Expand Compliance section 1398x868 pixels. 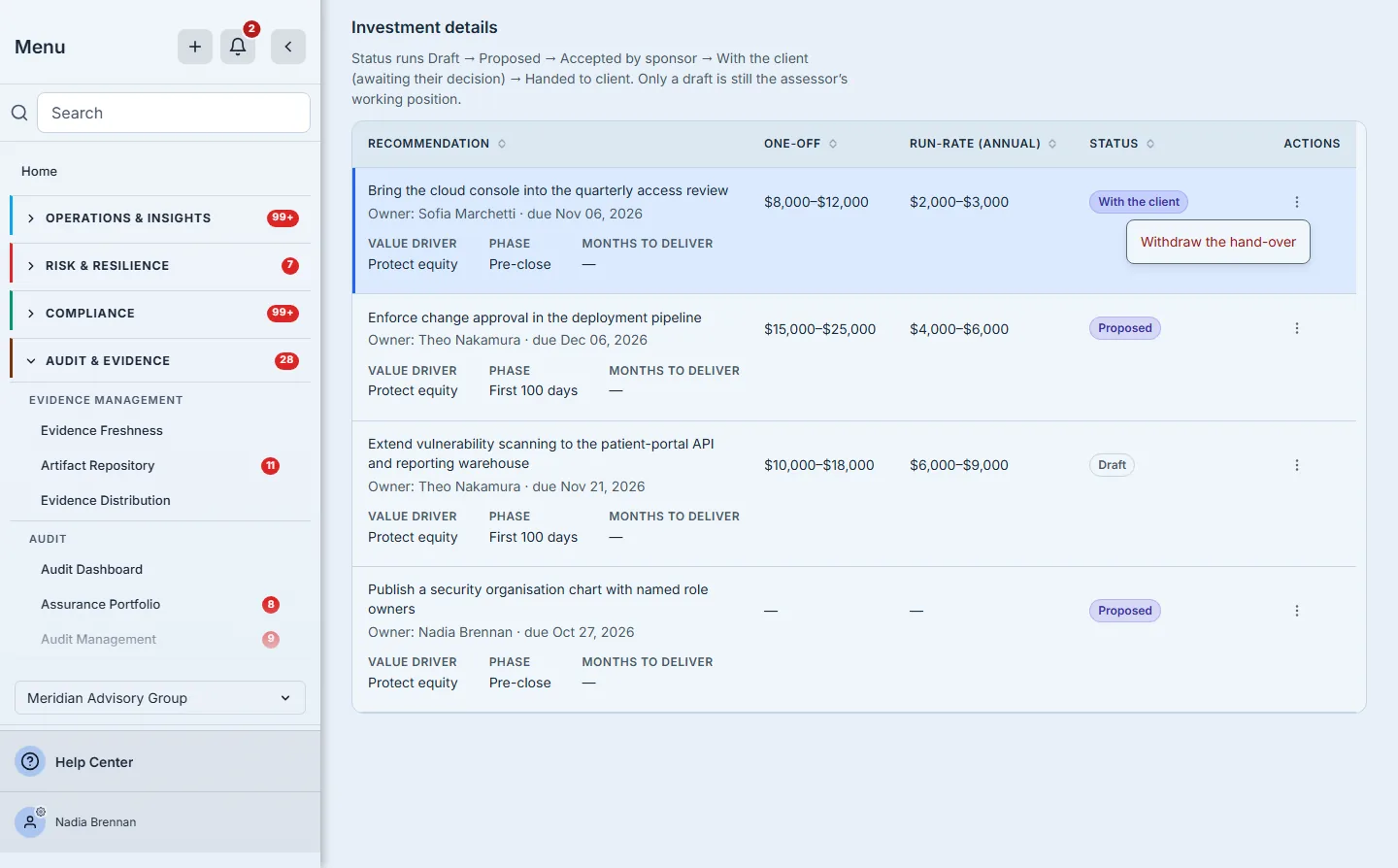(x=160, y=314)
